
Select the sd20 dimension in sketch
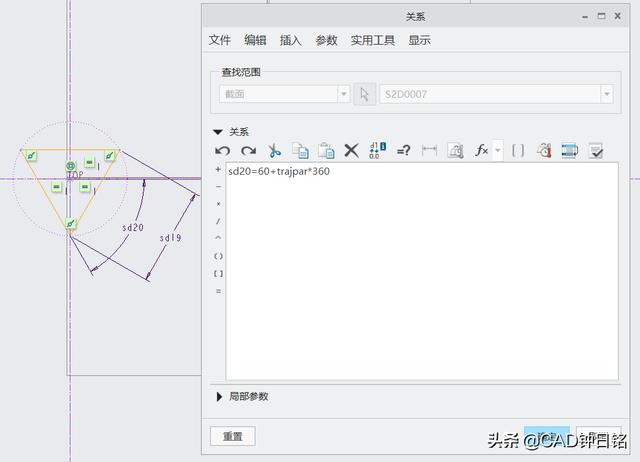(133, 228)
